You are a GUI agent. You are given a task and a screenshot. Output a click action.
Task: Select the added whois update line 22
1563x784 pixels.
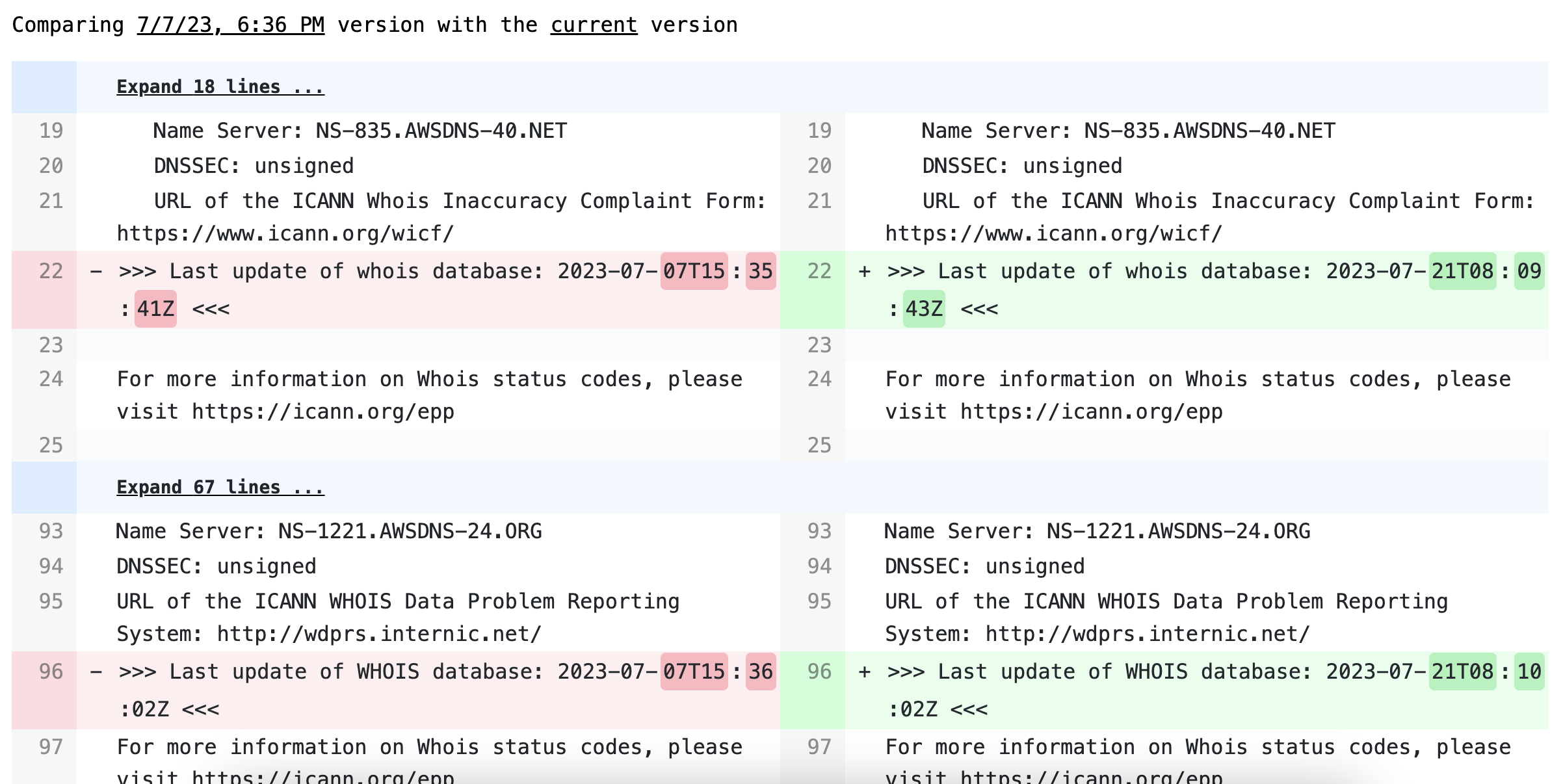1170,271
